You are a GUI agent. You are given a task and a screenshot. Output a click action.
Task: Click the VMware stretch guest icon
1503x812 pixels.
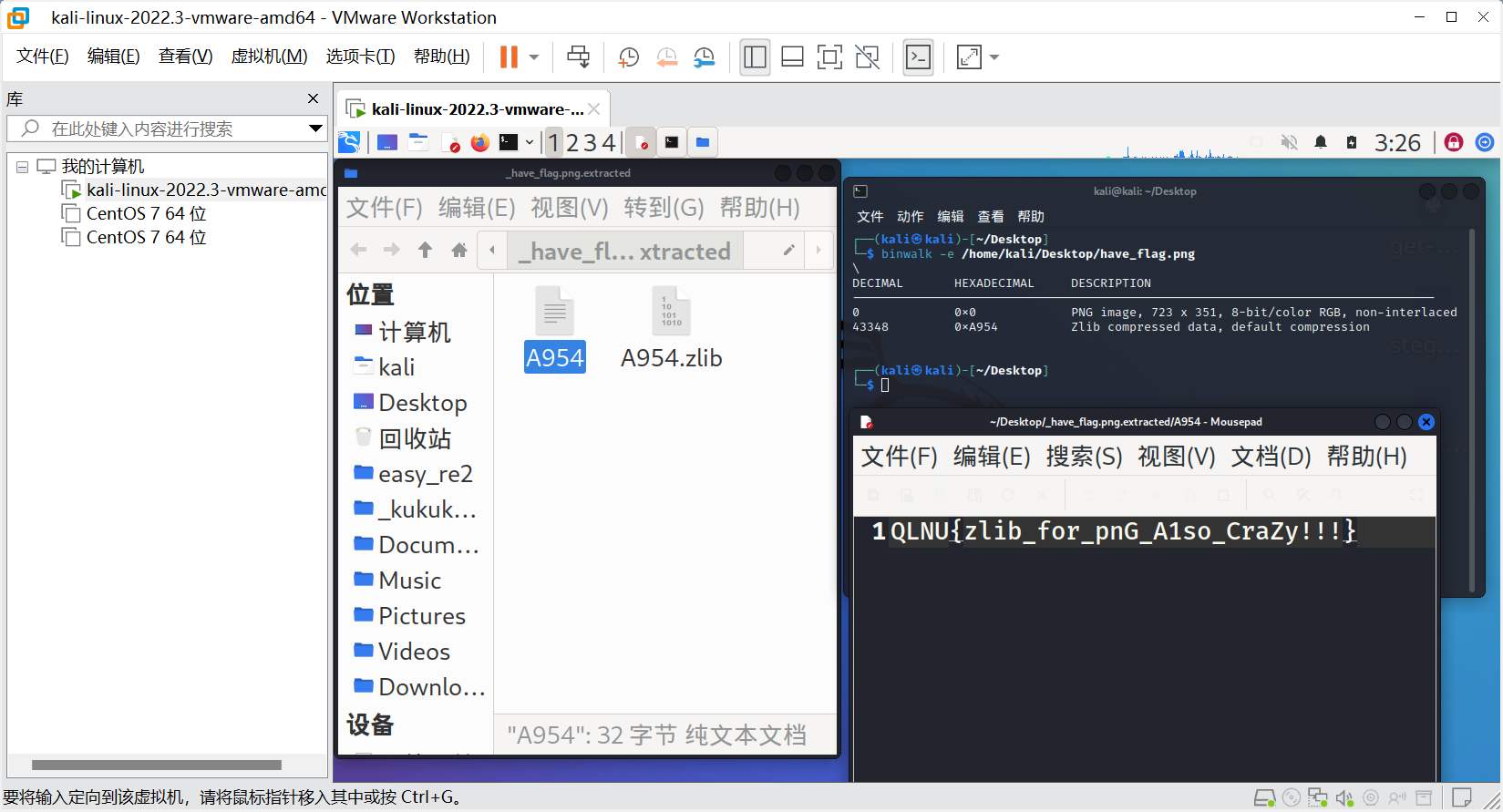[969, 57]
